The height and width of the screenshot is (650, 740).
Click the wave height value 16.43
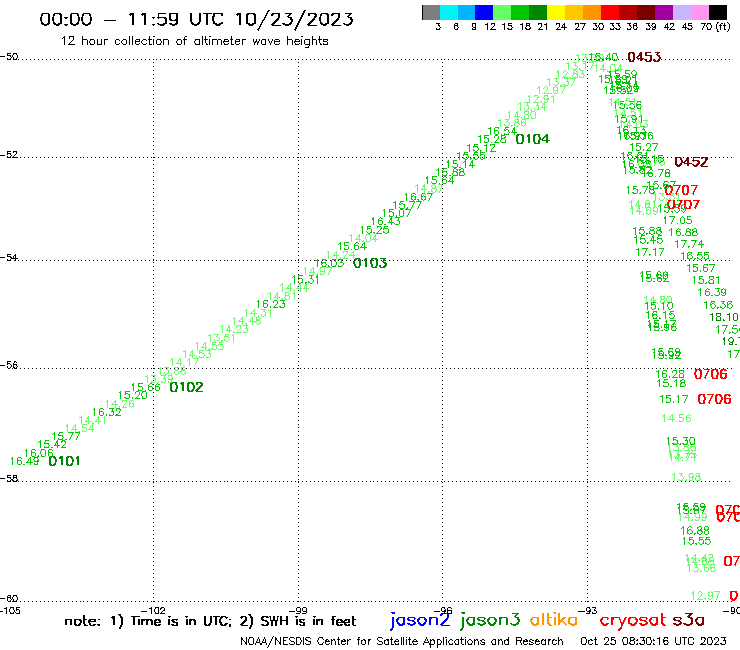click(x=386, y=221)
